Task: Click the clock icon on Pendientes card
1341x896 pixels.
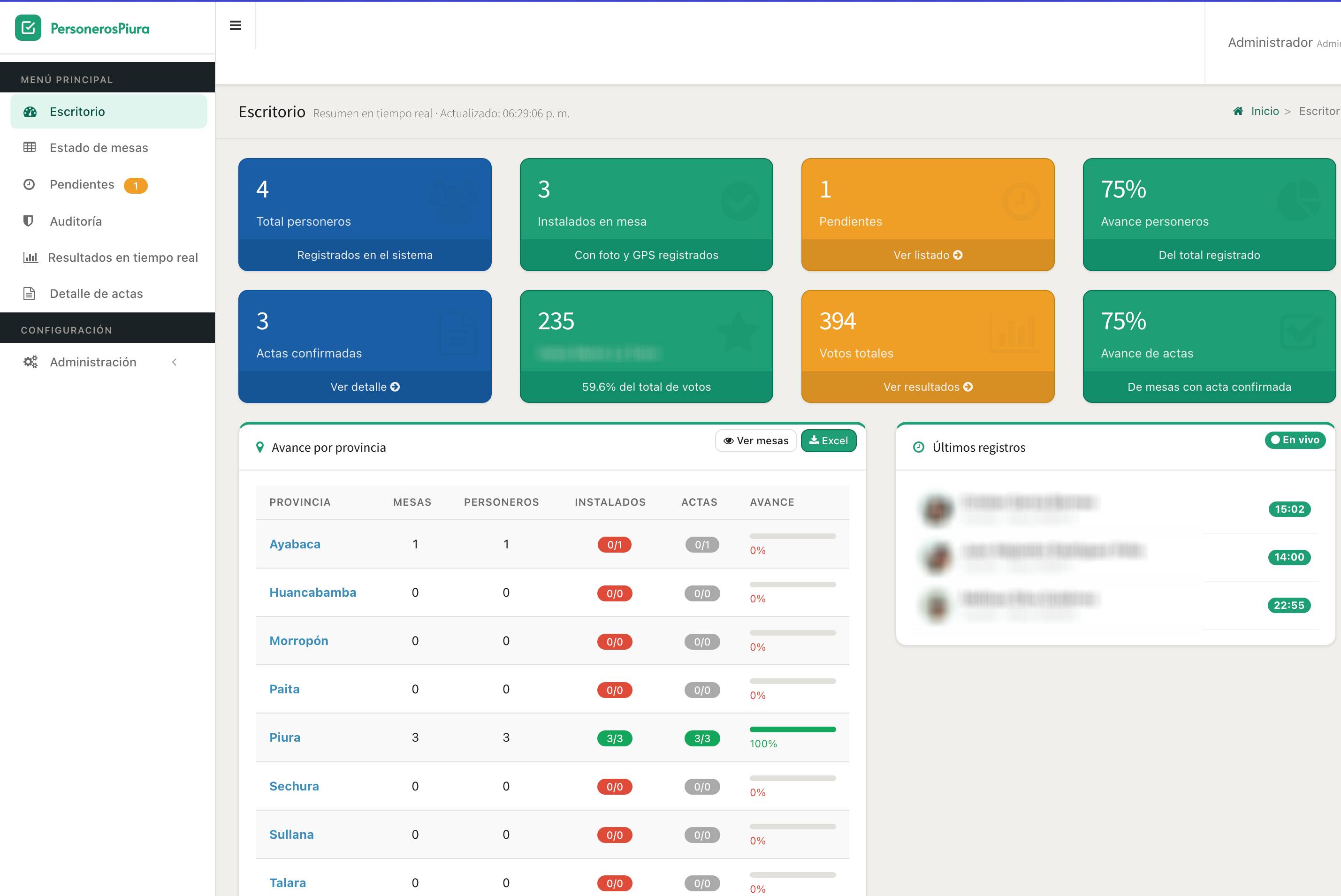Action: point(1021,201)
